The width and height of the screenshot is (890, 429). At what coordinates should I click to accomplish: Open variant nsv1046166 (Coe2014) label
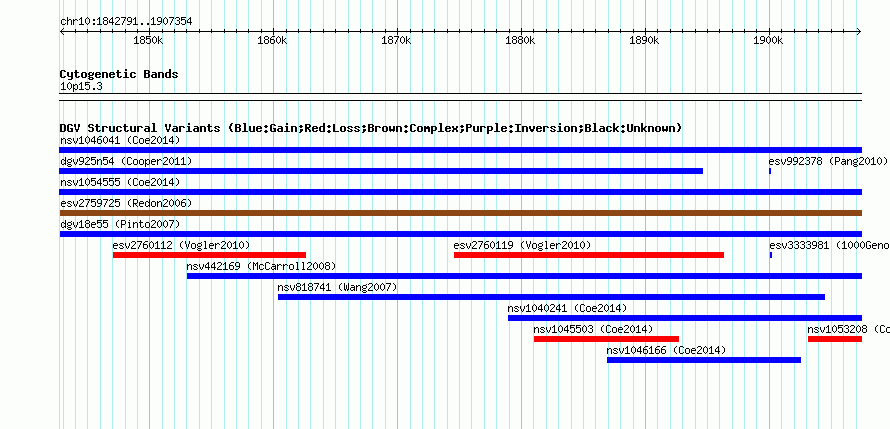tap(666, 350)
